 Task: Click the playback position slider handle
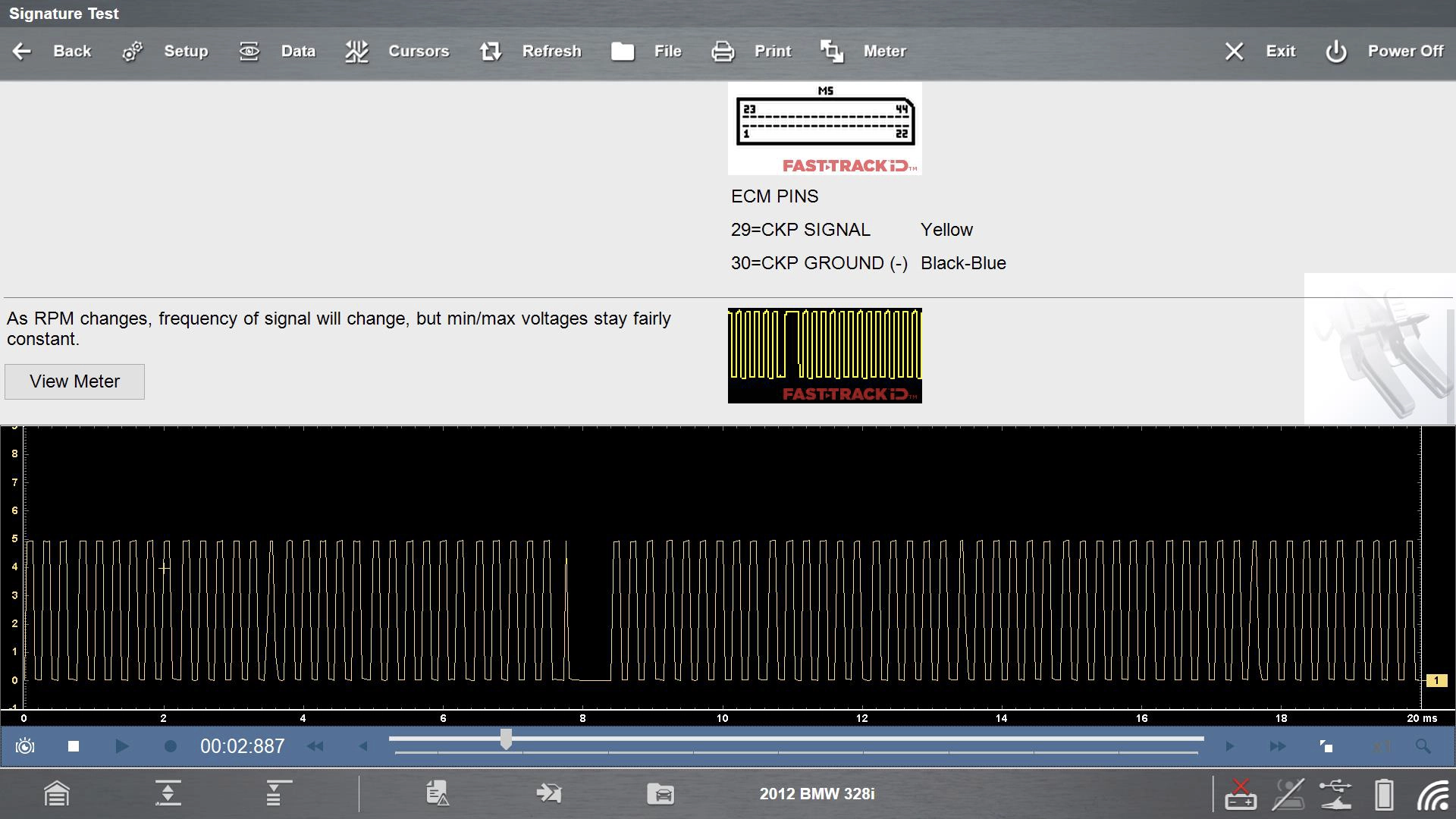506,739
